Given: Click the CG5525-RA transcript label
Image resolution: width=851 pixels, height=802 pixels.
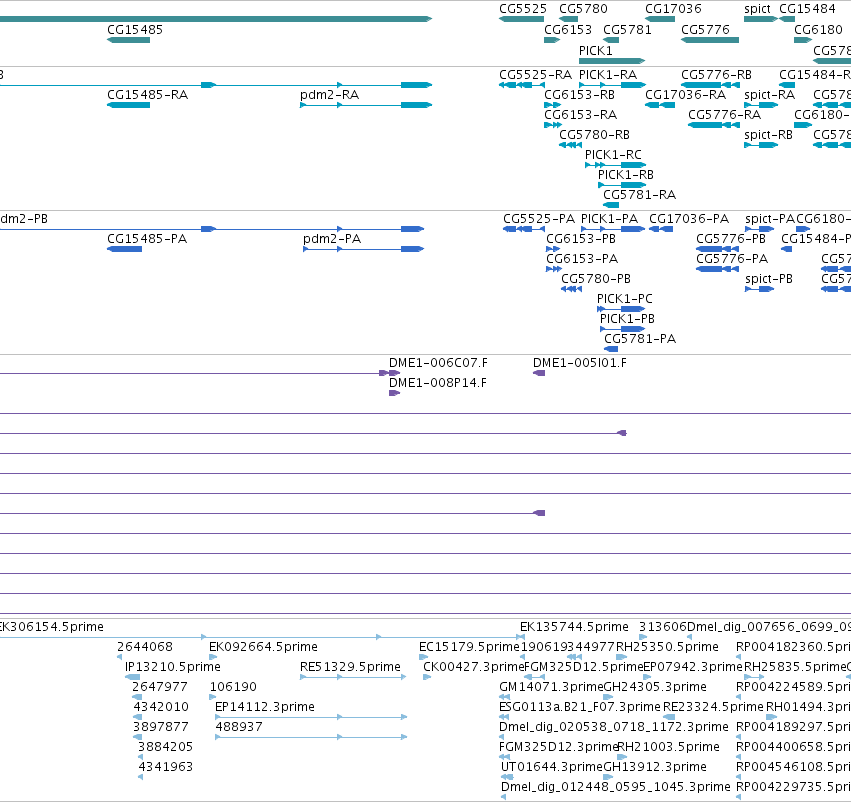Looking at the screenshot, I should 535,75.
